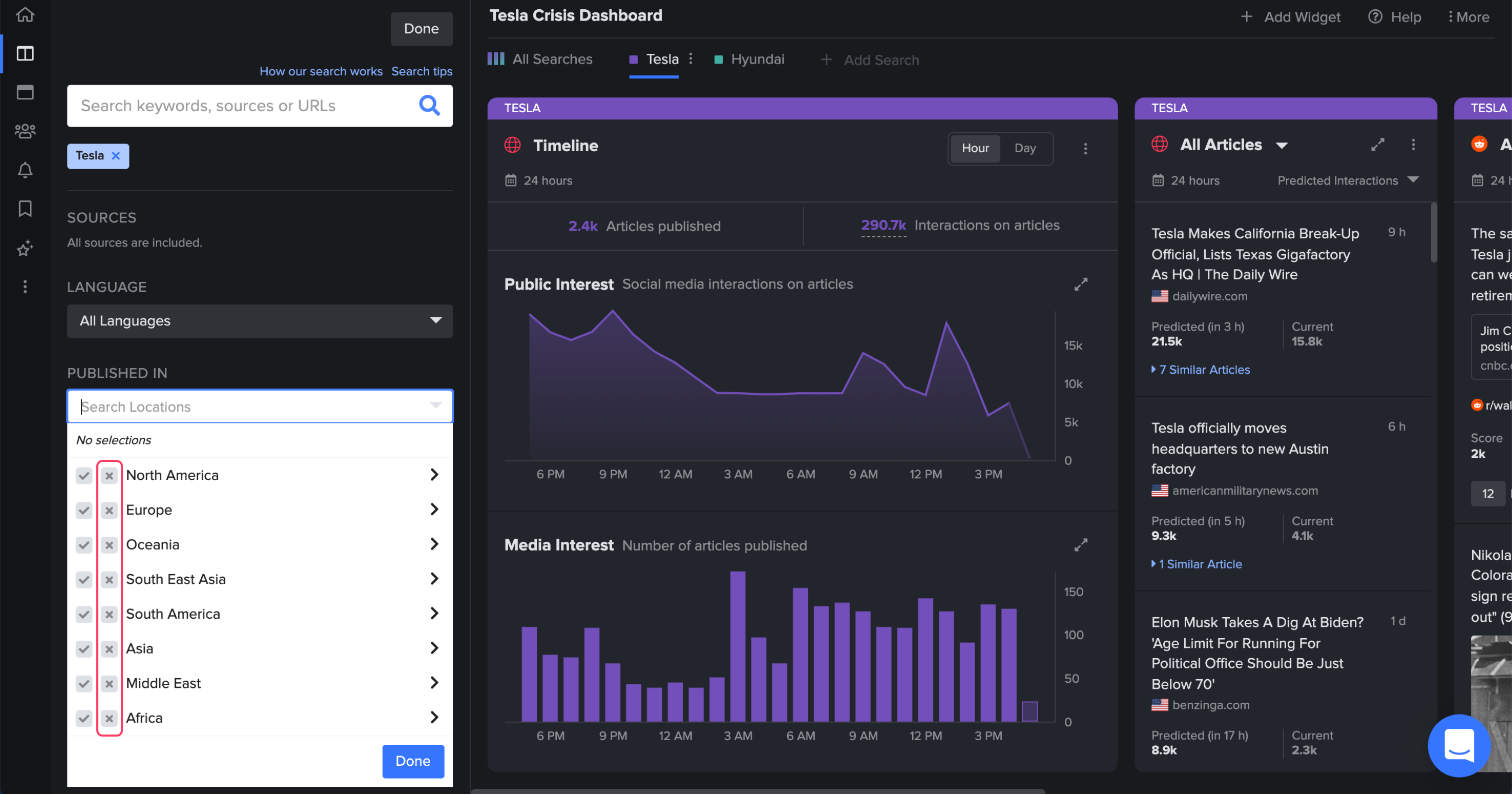Image resolution: width=1512 pixels, height=796 pixels.
Task: Expand Oceania countries chevron
Action: [x=434, y=544]
